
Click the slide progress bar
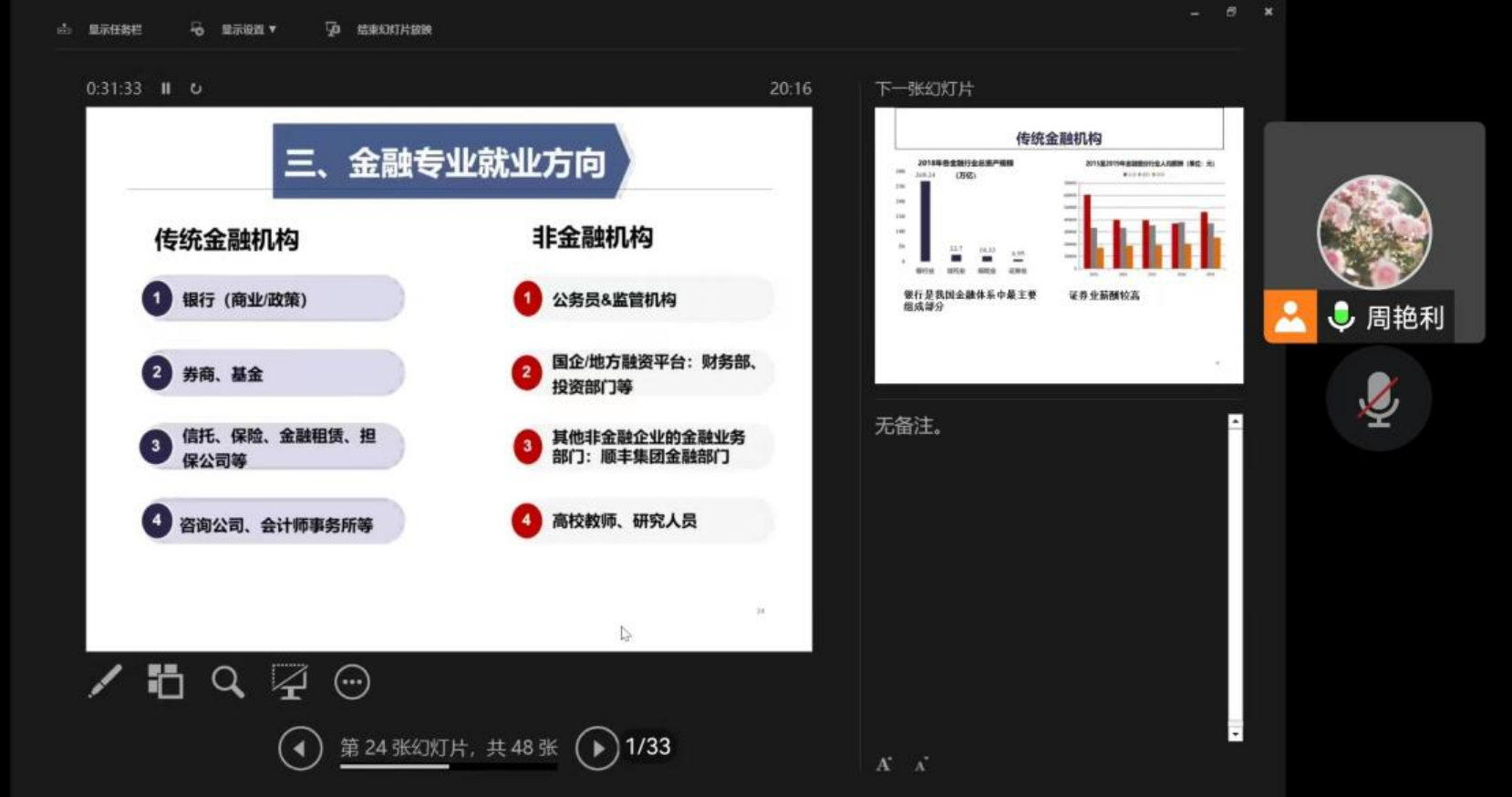(x=448, y=767)
